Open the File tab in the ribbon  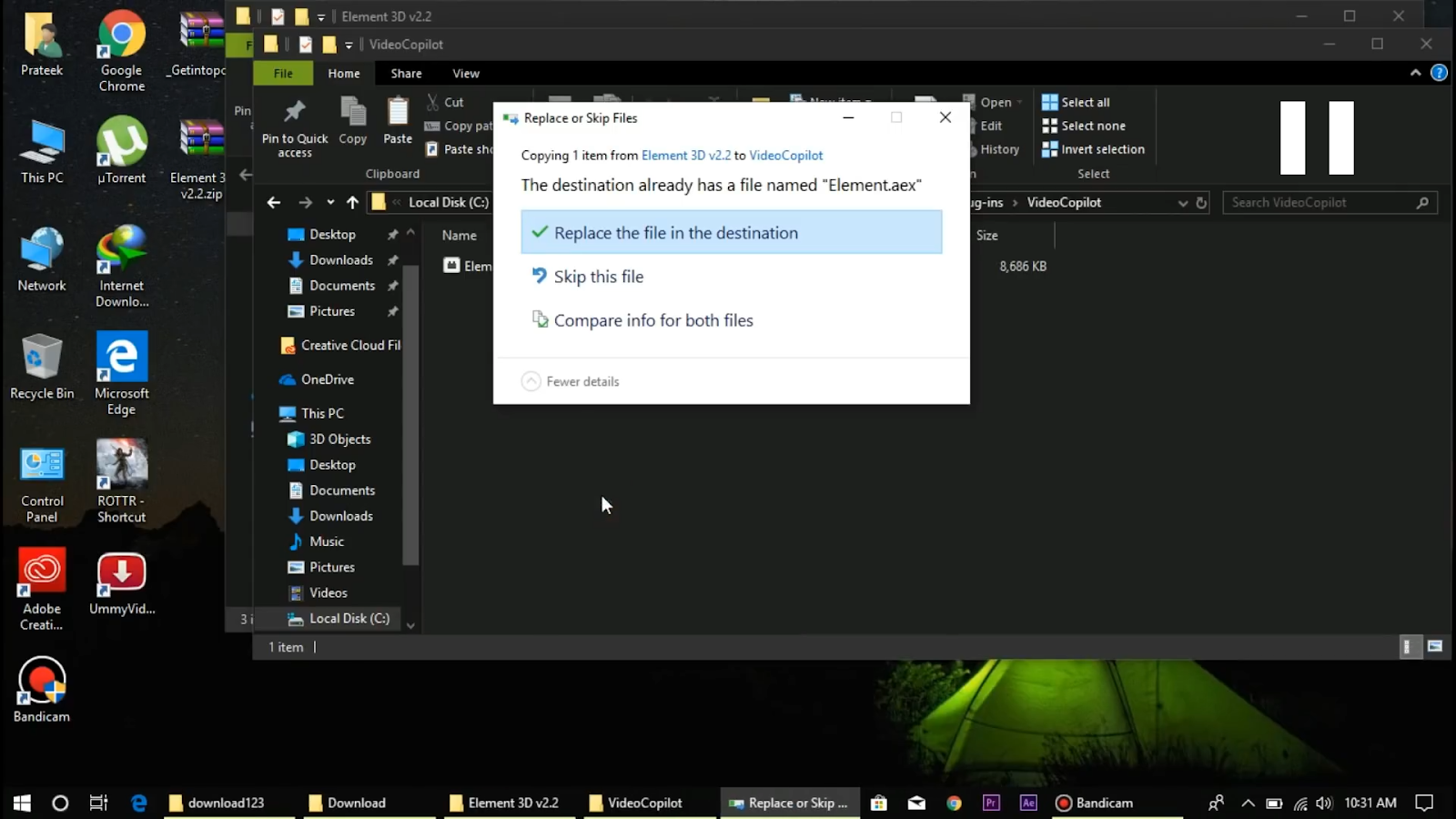(283, 73)
